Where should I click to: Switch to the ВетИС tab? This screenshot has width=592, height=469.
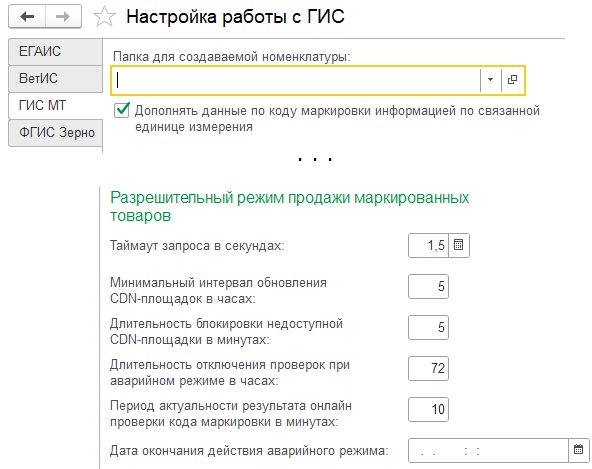pos(55,79)
